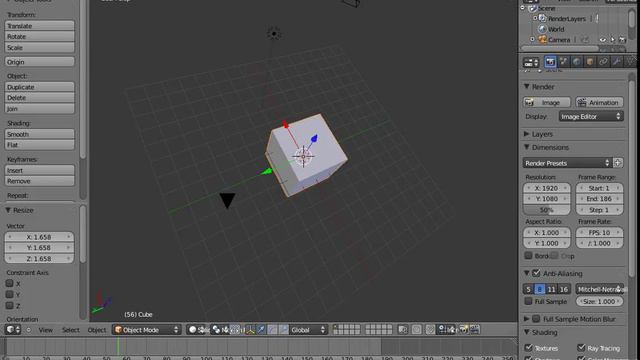Switch to the Constraints chain-link tab
The height and width of the screenshot is (360, 640).
point(603,62)
